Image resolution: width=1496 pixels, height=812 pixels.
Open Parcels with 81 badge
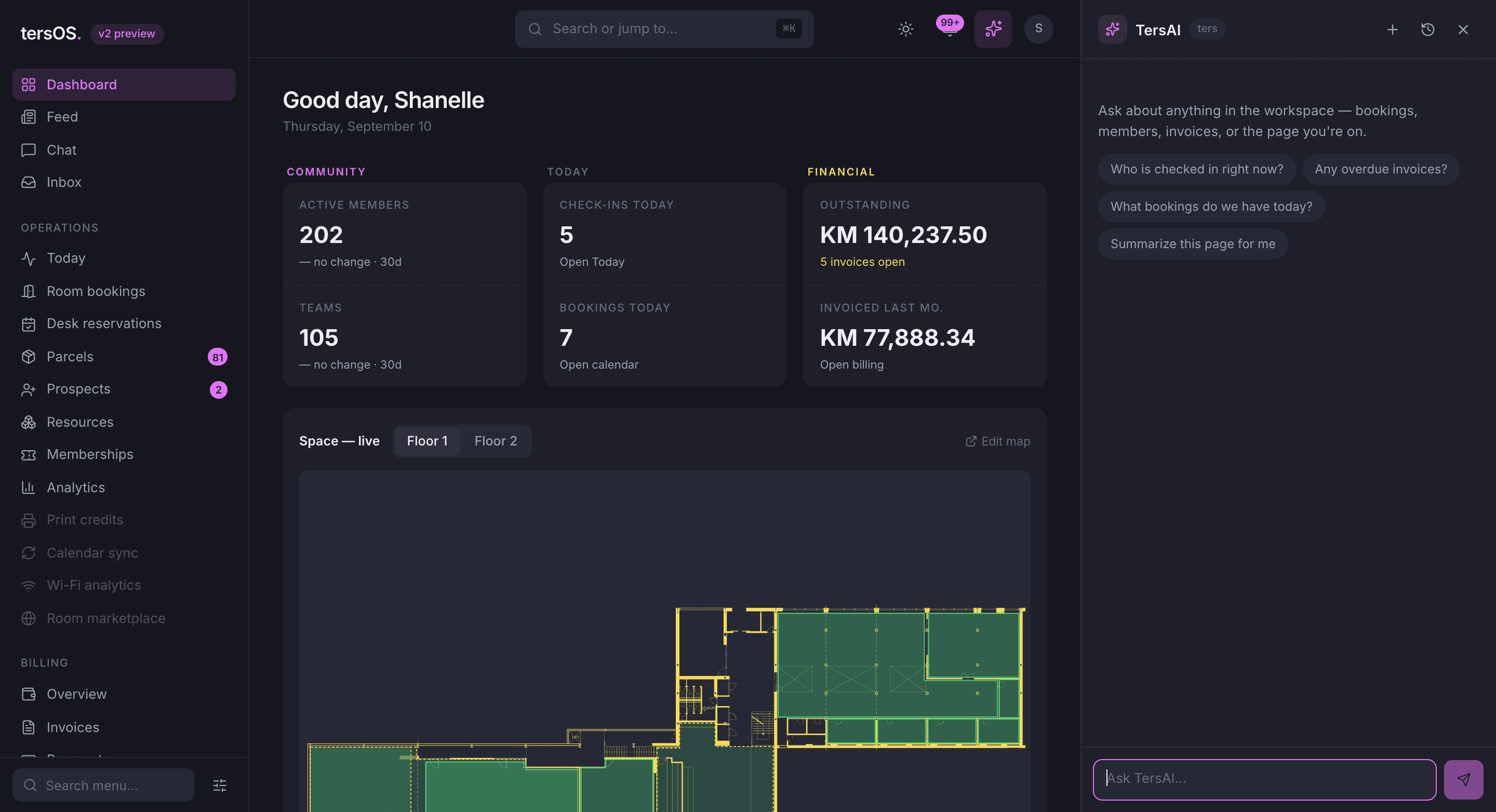(124, 356)
